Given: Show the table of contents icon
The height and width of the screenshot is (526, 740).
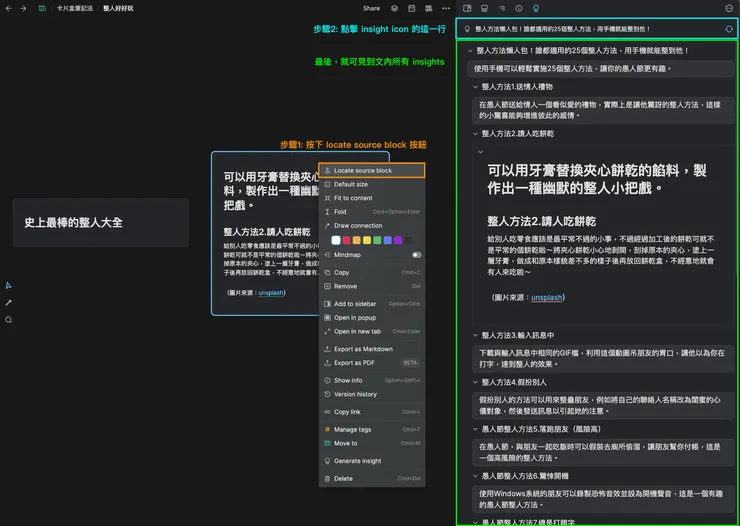Looking at the screenshot, I should [502, 8].
